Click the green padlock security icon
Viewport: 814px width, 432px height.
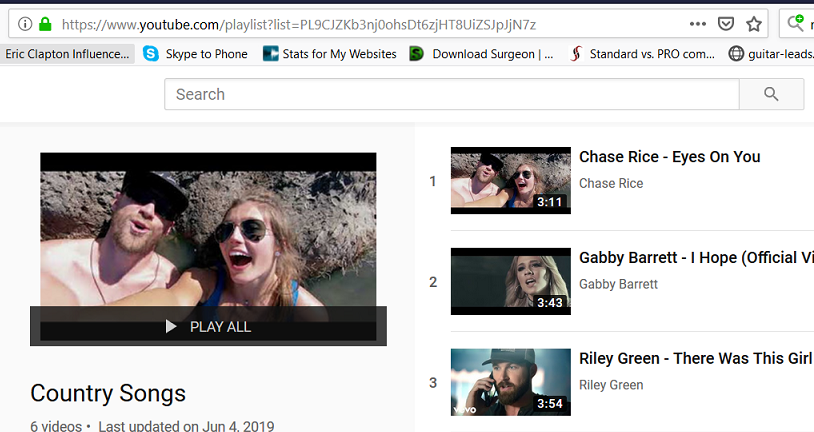coord(45,24)
